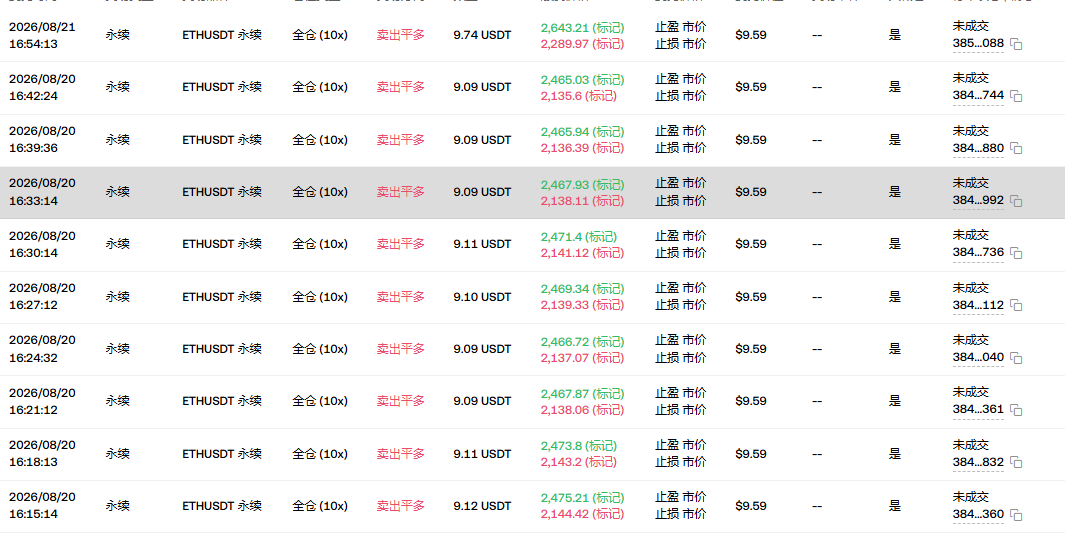Copy order ID 384...832
This screenshot has width=1065, height=533.
1016,462
